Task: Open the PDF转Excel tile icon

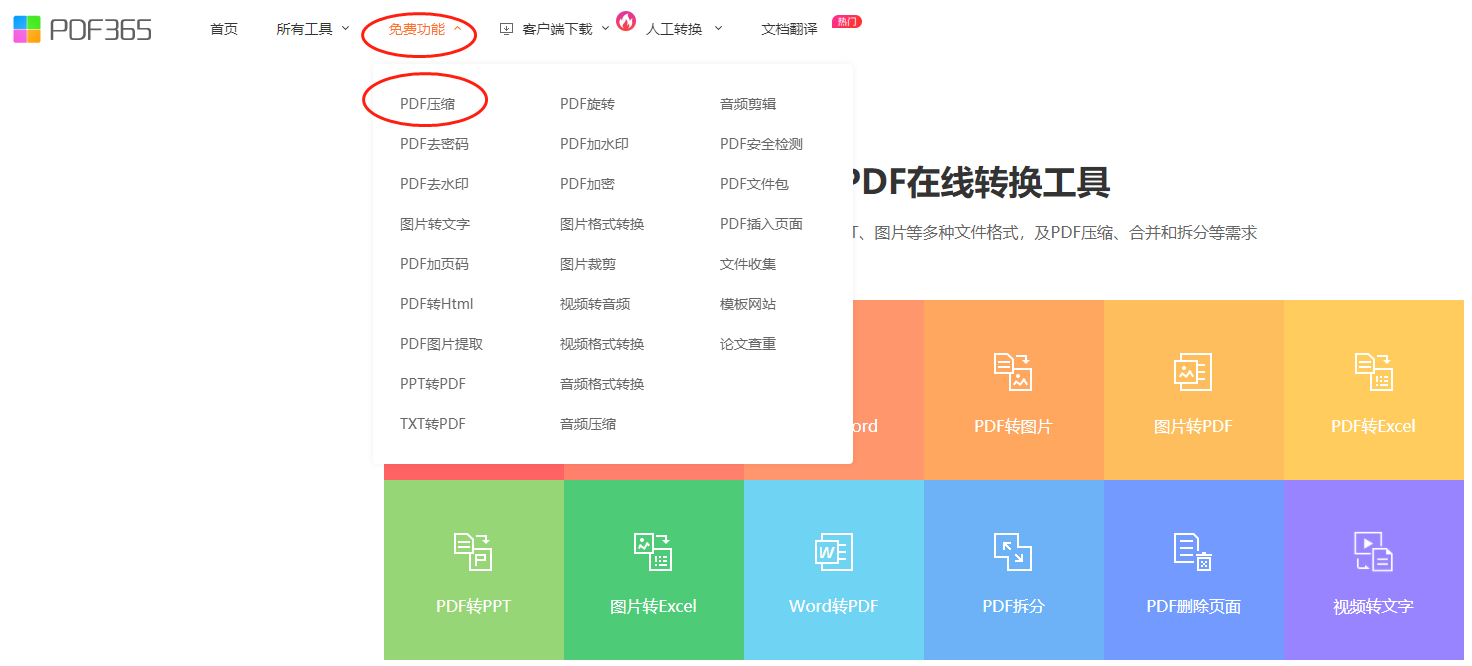Action: point(1373,371)
